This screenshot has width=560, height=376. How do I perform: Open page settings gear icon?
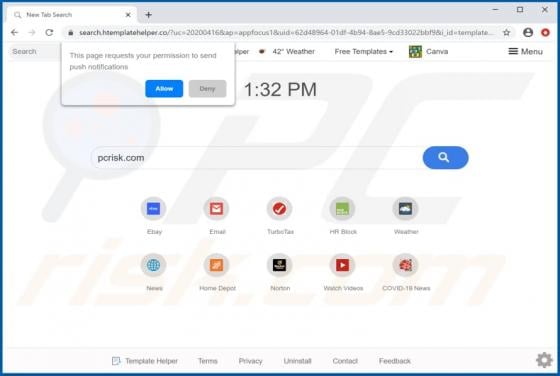(544, 360)
